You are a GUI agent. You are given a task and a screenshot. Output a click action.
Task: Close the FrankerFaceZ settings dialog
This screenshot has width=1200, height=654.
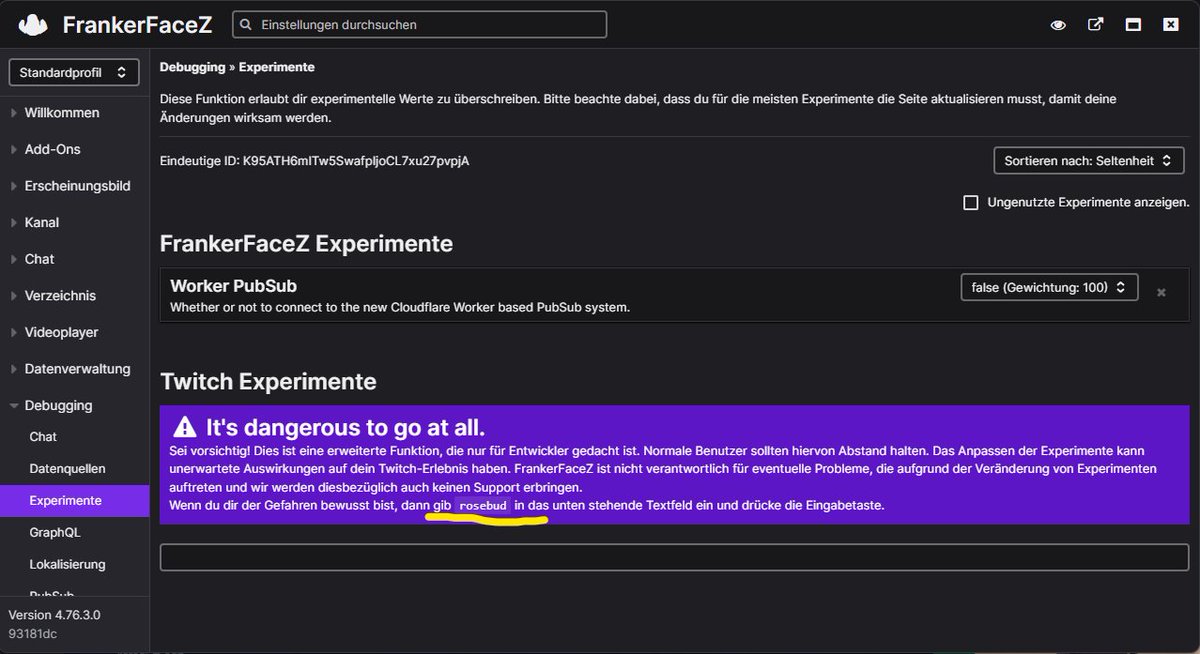[x=1170, y=25]
